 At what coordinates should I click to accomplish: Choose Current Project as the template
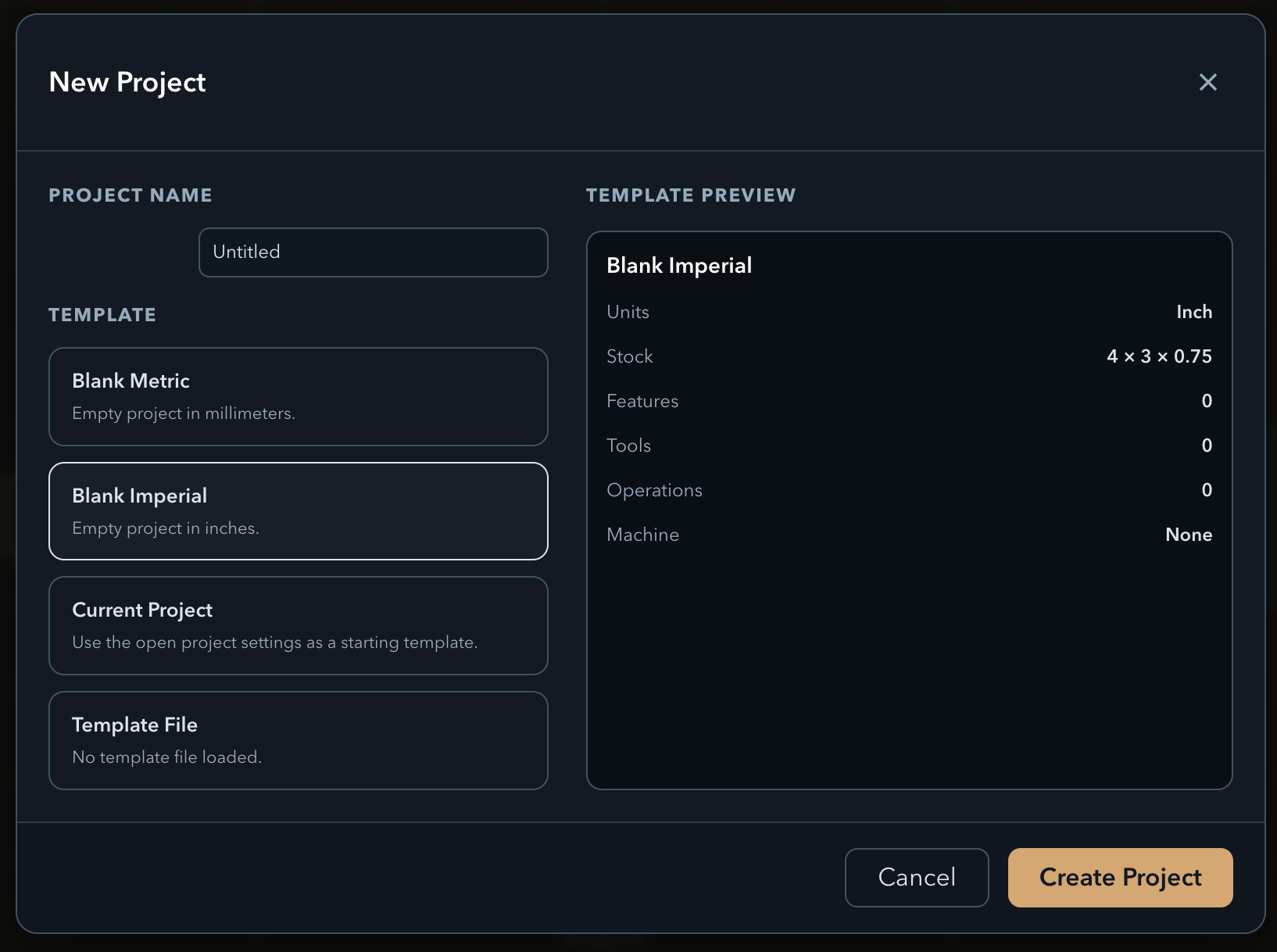tap(298, 625)
